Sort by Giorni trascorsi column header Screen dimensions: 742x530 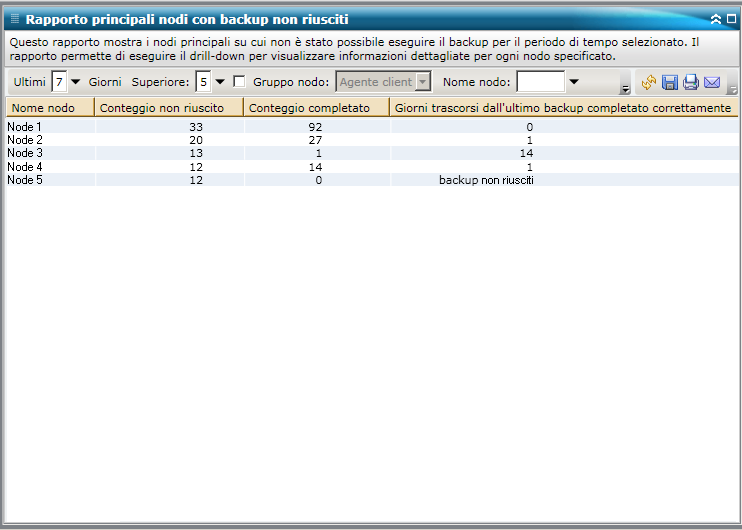pyautogui.click(x=564, y=107)
